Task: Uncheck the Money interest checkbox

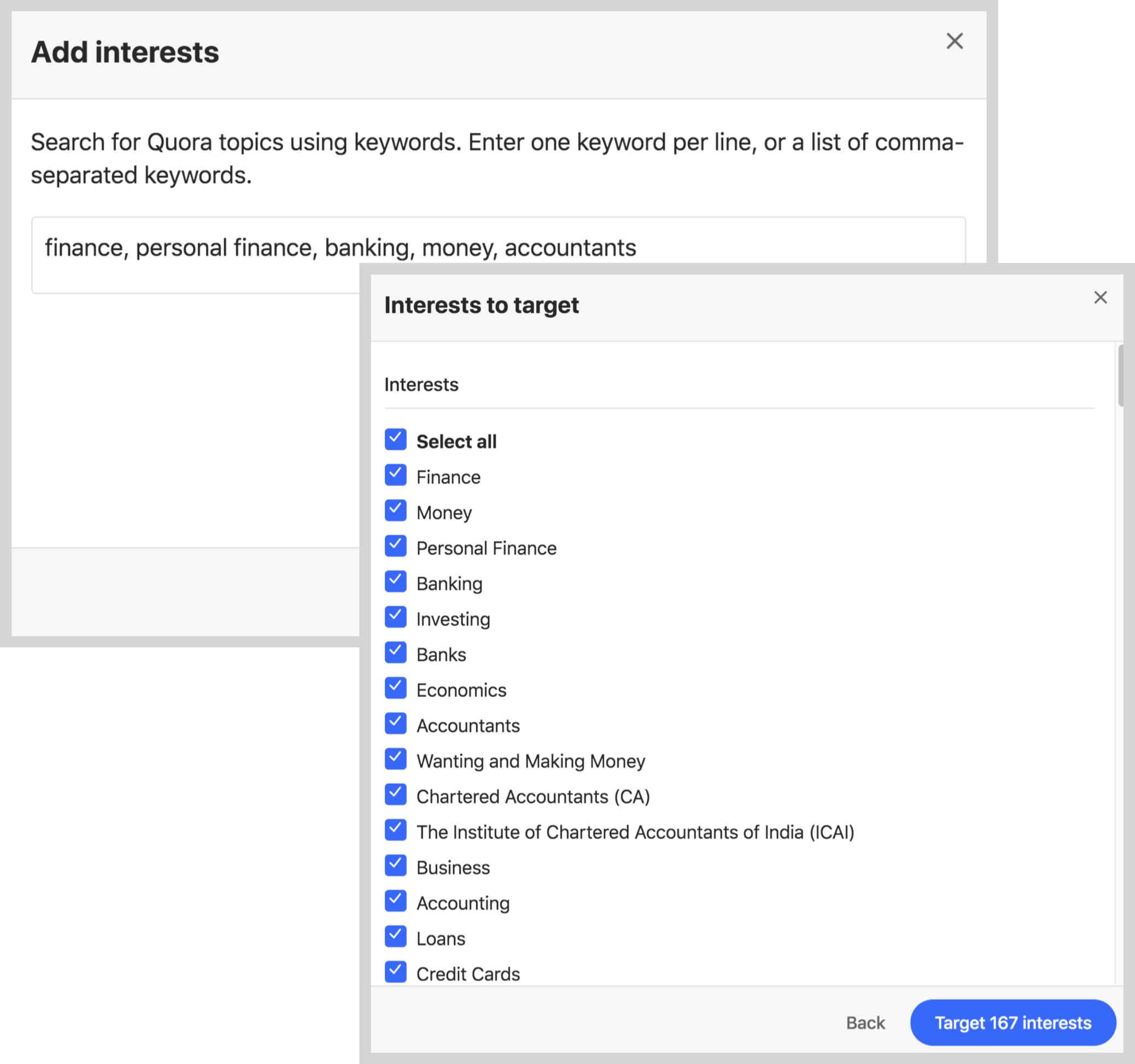Action: pyautogui.click(x=395, y=510)
